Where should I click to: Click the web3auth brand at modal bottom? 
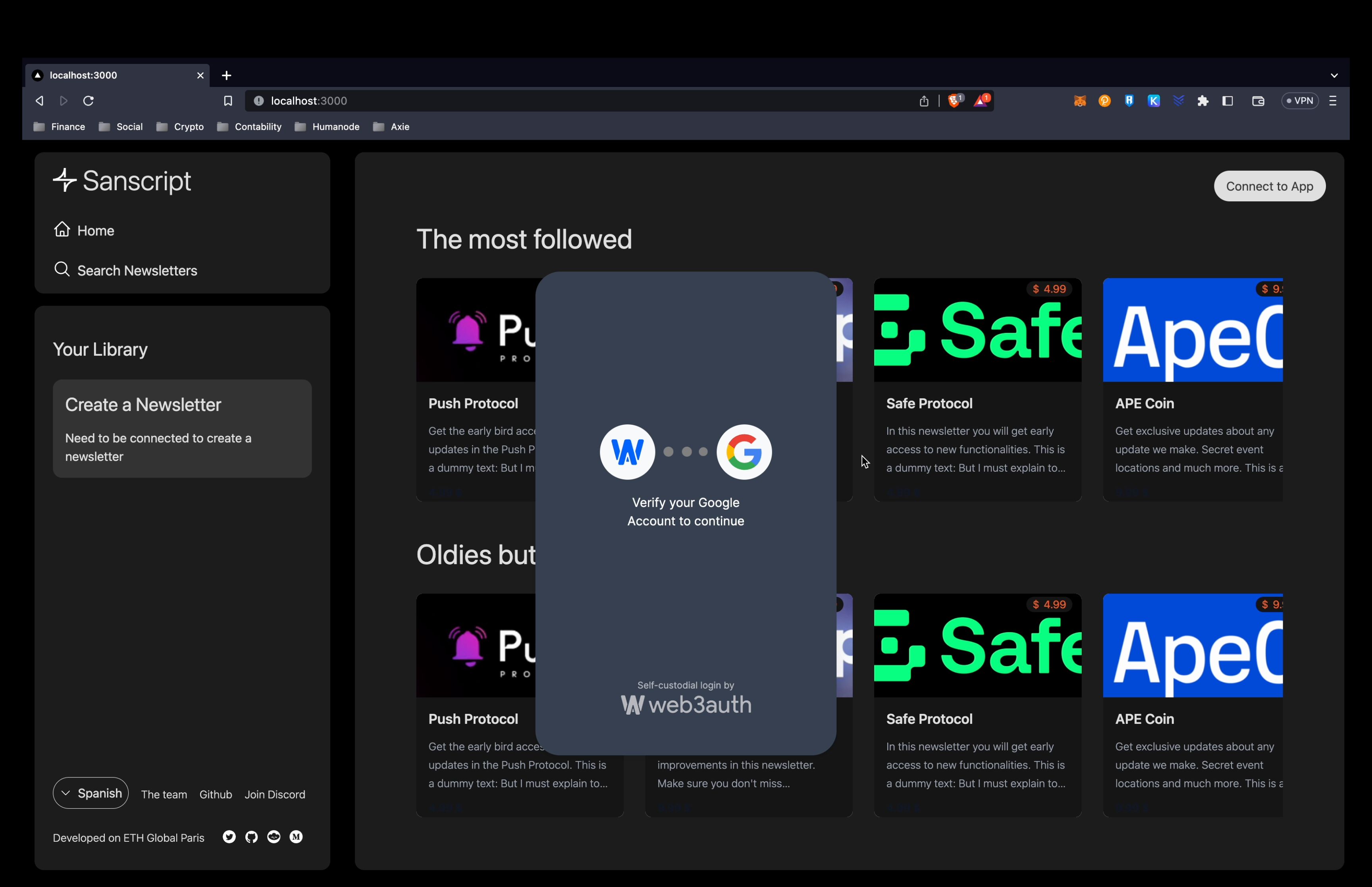point(686,704)
